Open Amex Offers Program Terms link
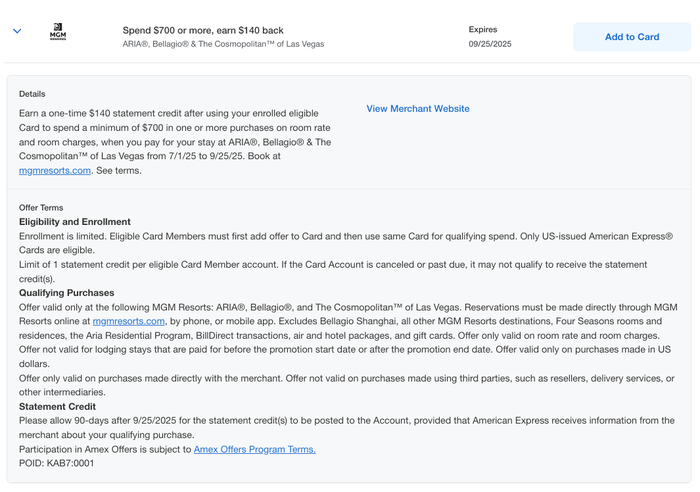700x492 pixels. [x=254, y=450]
